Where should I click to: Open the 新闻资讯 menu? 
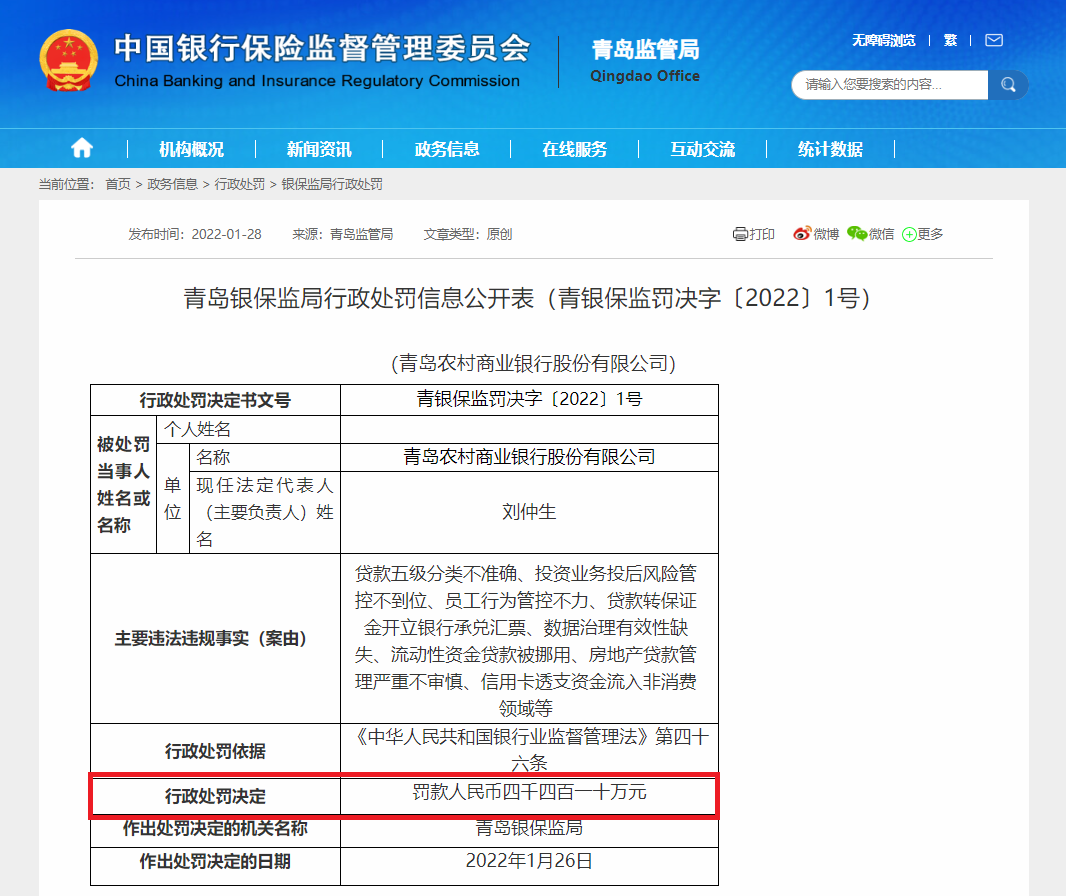319,149
